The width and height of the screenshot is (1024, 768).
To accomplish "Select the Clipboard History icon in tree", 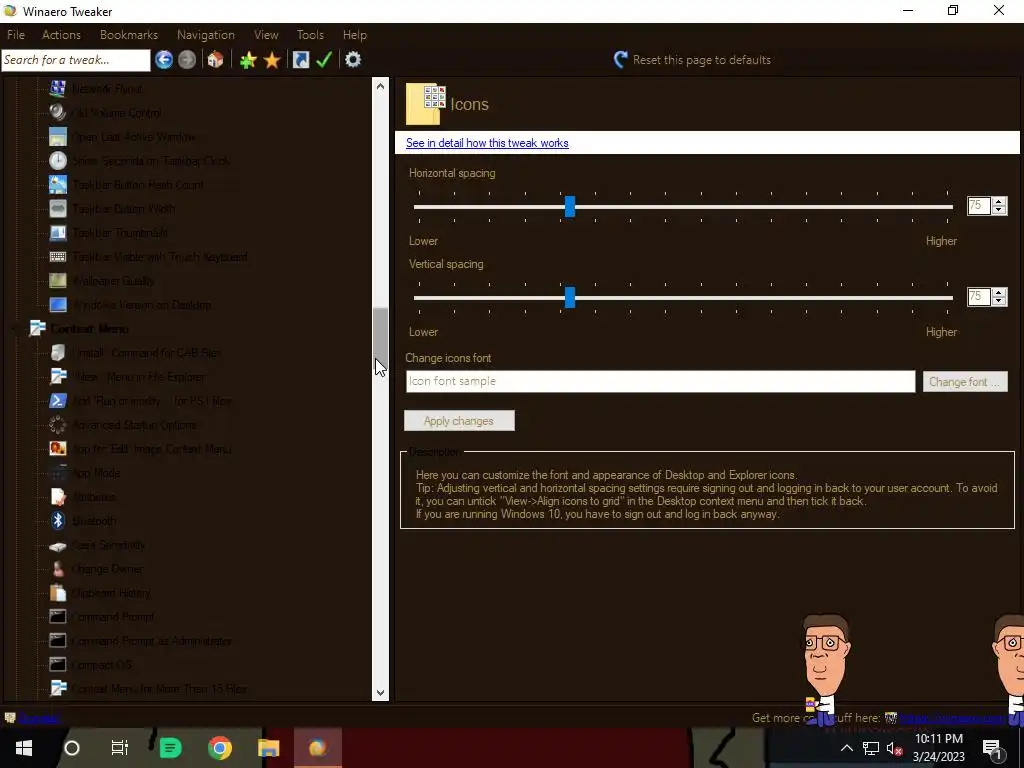I will click(x=57, y=593).
